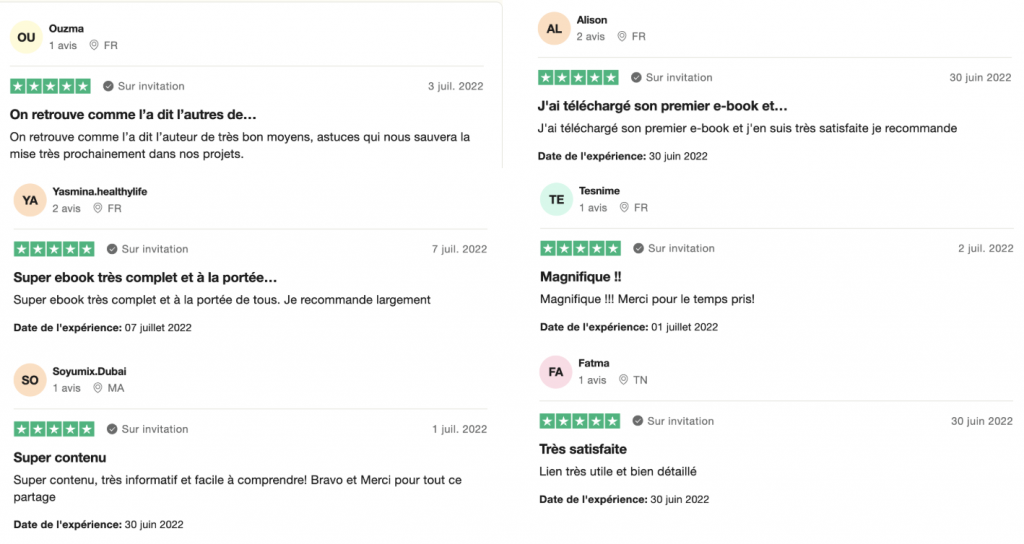Click Alison's AL avatar icon

554,28
